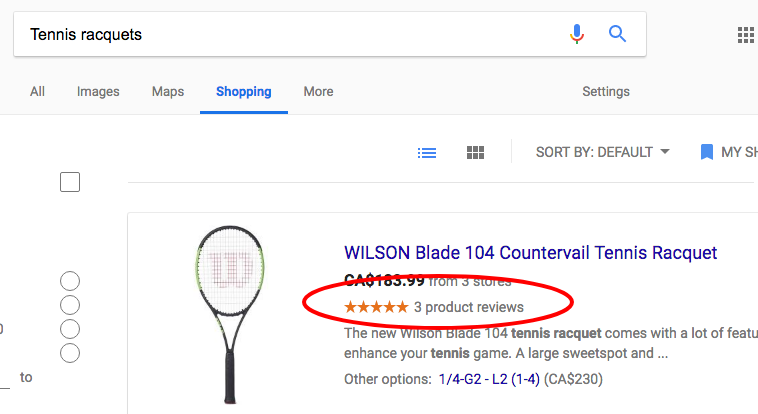758x414 pixels.
Task: Click the blue bookmark shortlist icon
Action: 707,152
